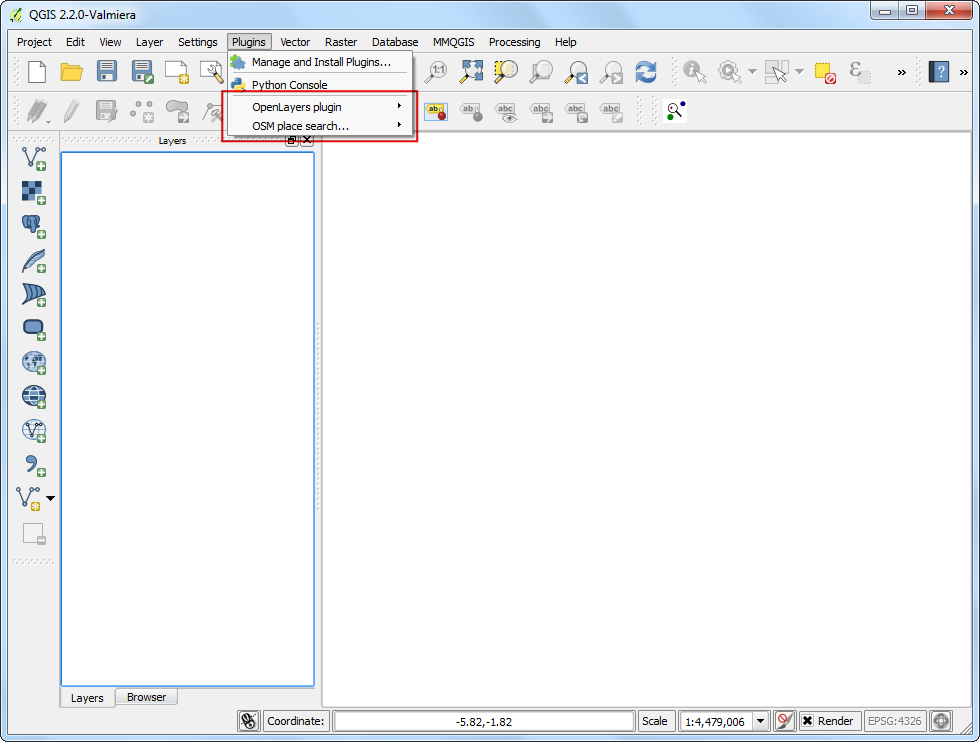Image resolution: width=980 pixels, height=742 pixels.
Task: Float the Layers panel with the undock button
Action: 291,141
